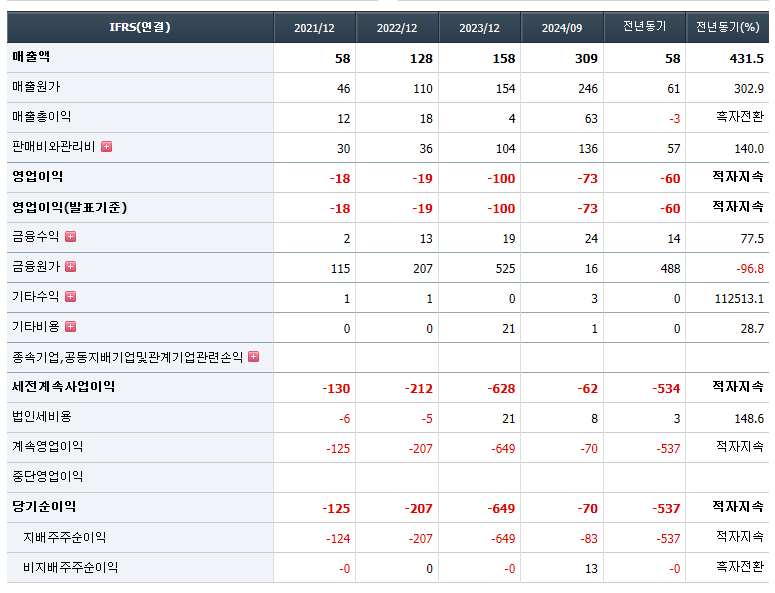Click the -124 value in 지배주주순이익 row

pyautogui.click(x=338, y=539)
